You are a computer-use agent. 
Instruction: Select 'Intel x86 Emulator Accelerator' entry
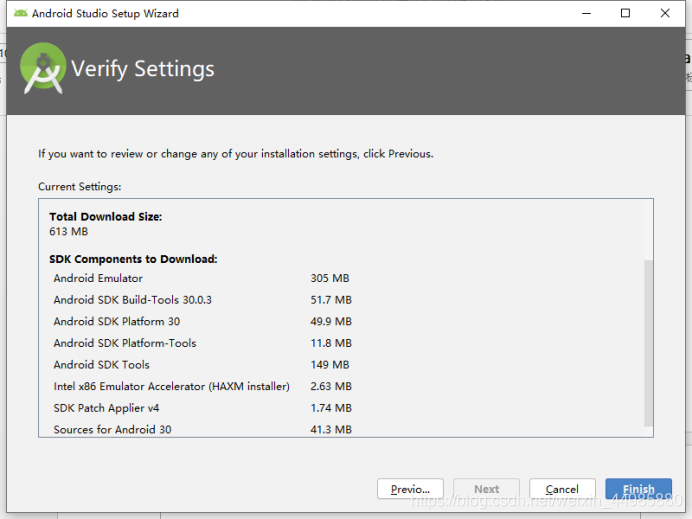pyautogui.click(x=171, y=386)
